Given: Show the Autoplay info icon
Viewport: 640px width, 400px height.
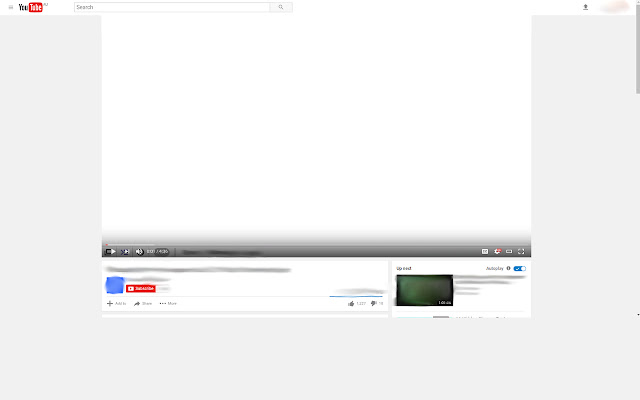Looking at the screenshot, I should tap(509, 268).
